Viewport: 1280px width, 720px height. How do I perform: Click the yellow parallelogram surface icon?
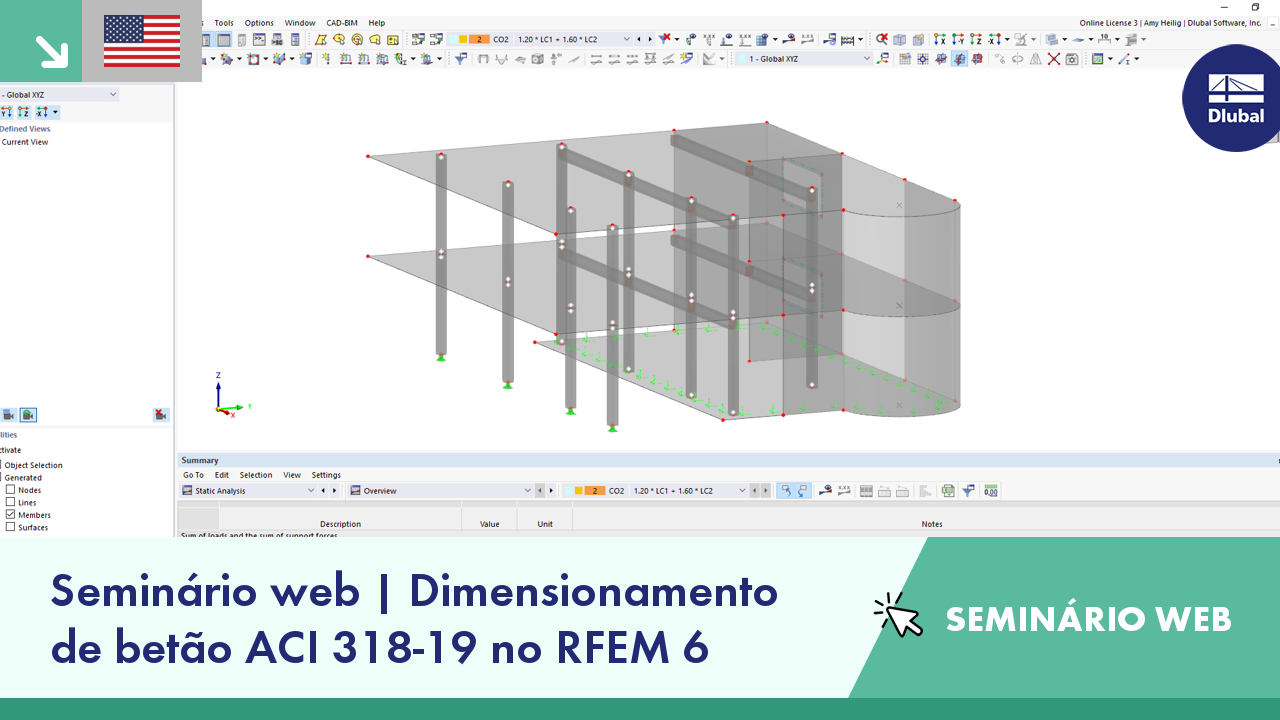pos(321,40)
